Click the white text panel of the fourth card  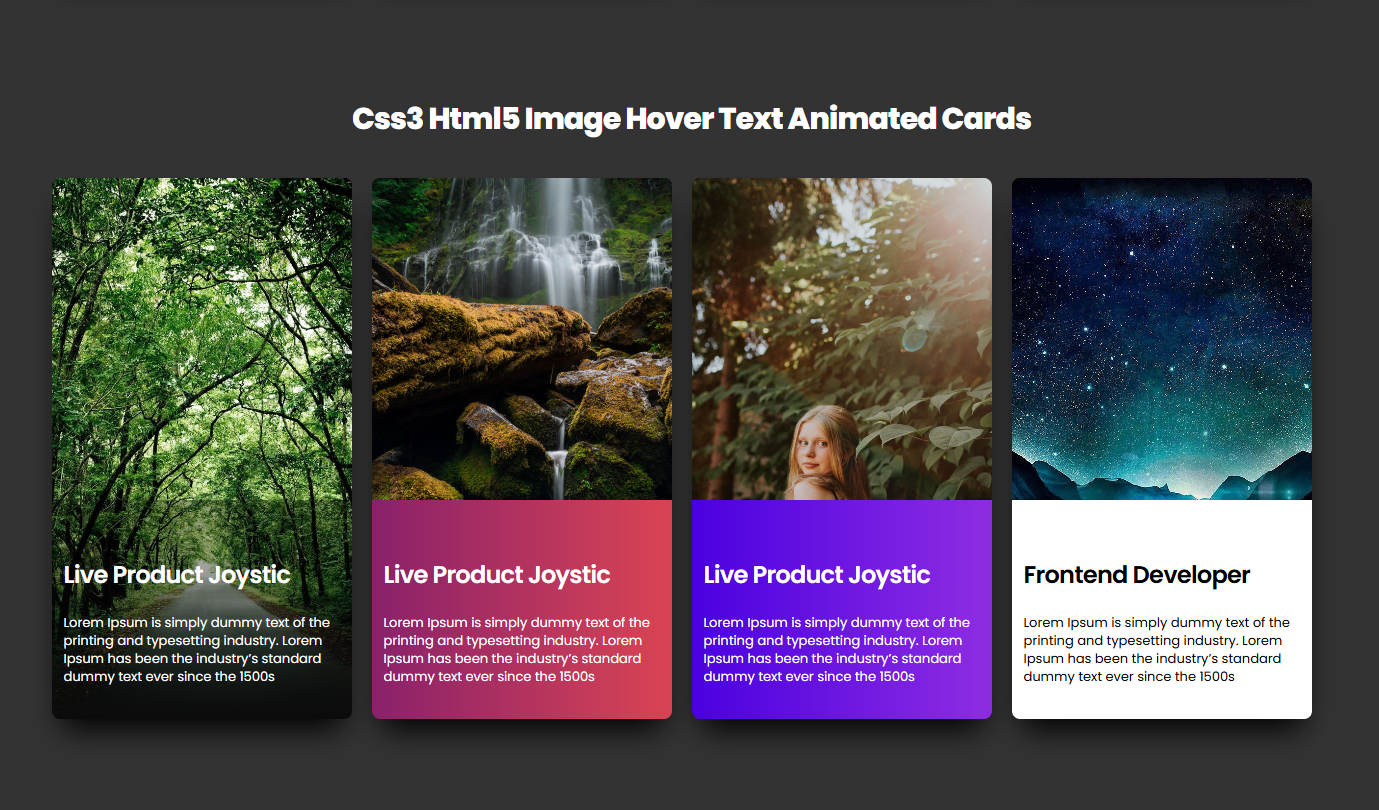pos(1162,609)
